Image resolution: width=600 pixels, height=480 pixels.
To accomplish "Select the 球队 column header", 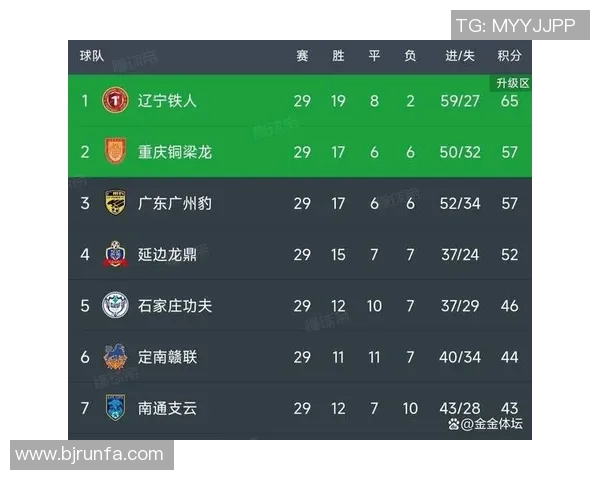I will click(92, 56).
